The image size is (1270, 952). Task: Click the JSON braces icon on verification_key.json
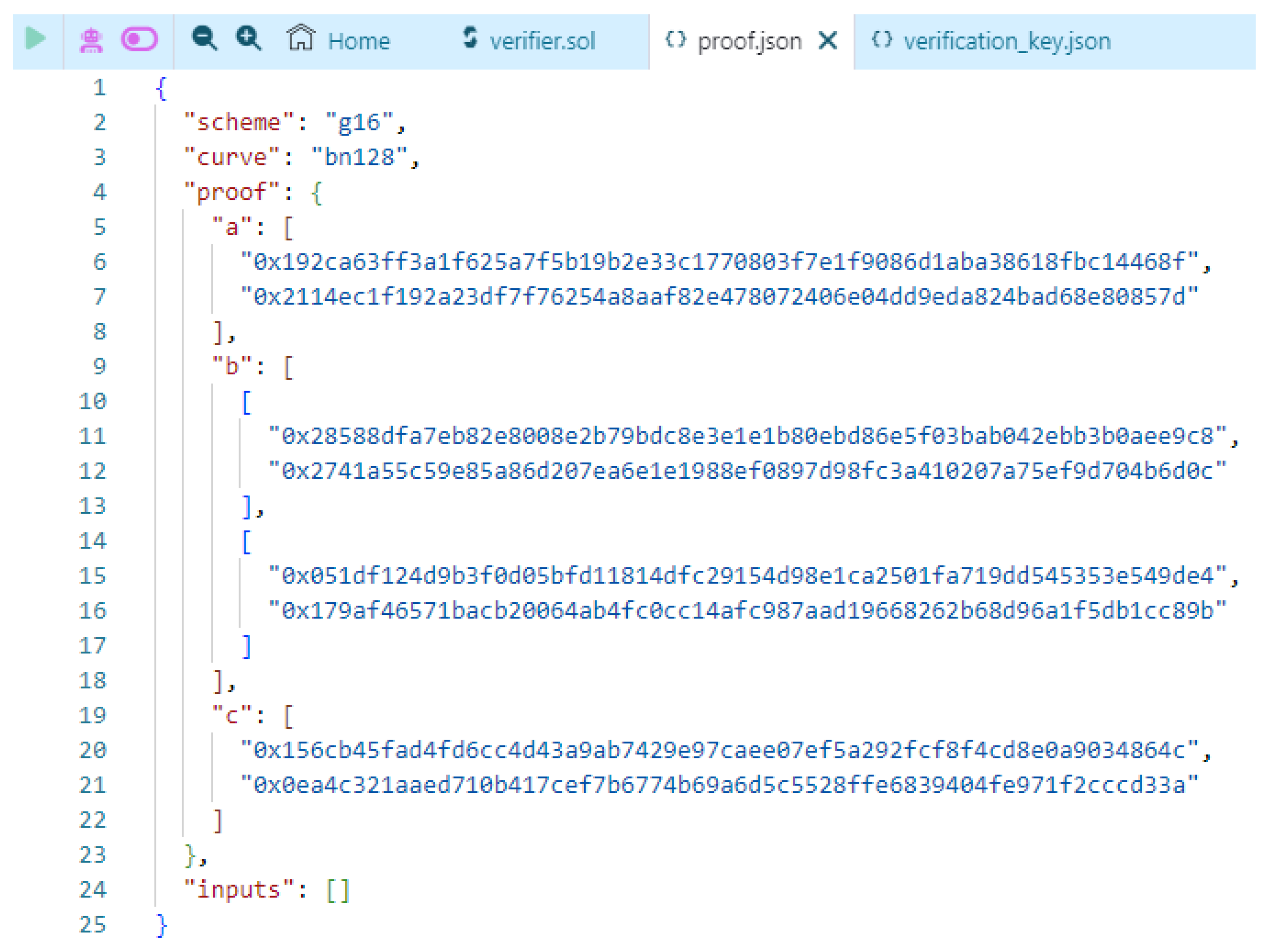click(x=881, y=40)
